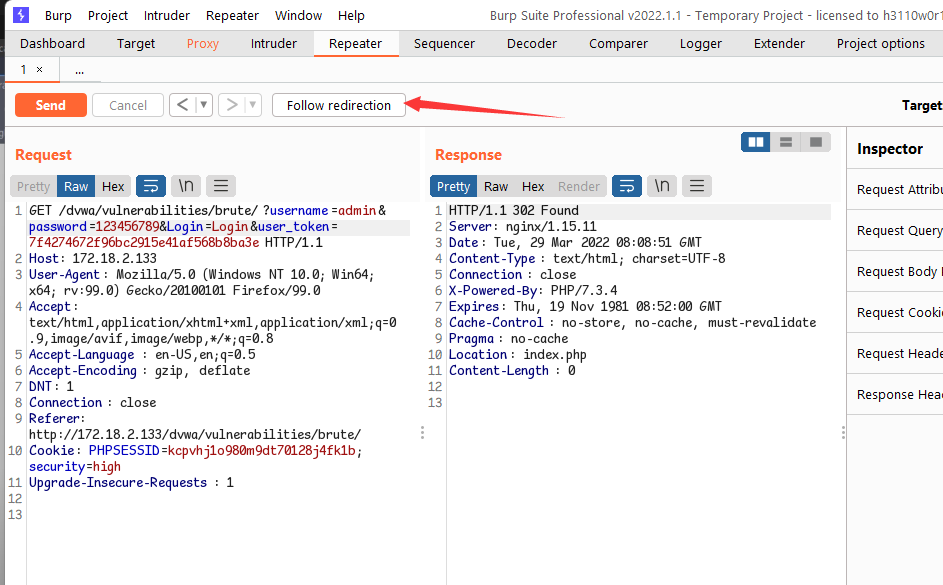Expand Response Headers section in Inspector
Viewport: 943px width, 585px height.
point(895,394)
